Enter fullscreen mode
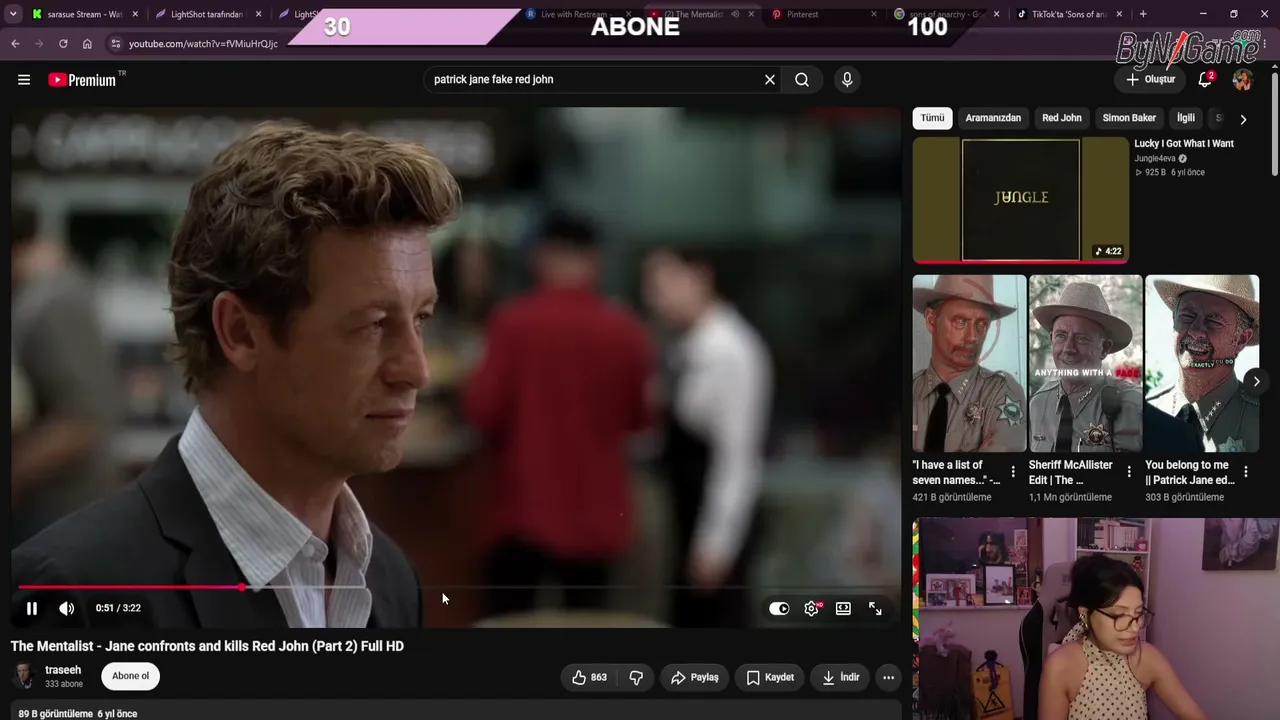1280x720 pixels. pos(875,608)
